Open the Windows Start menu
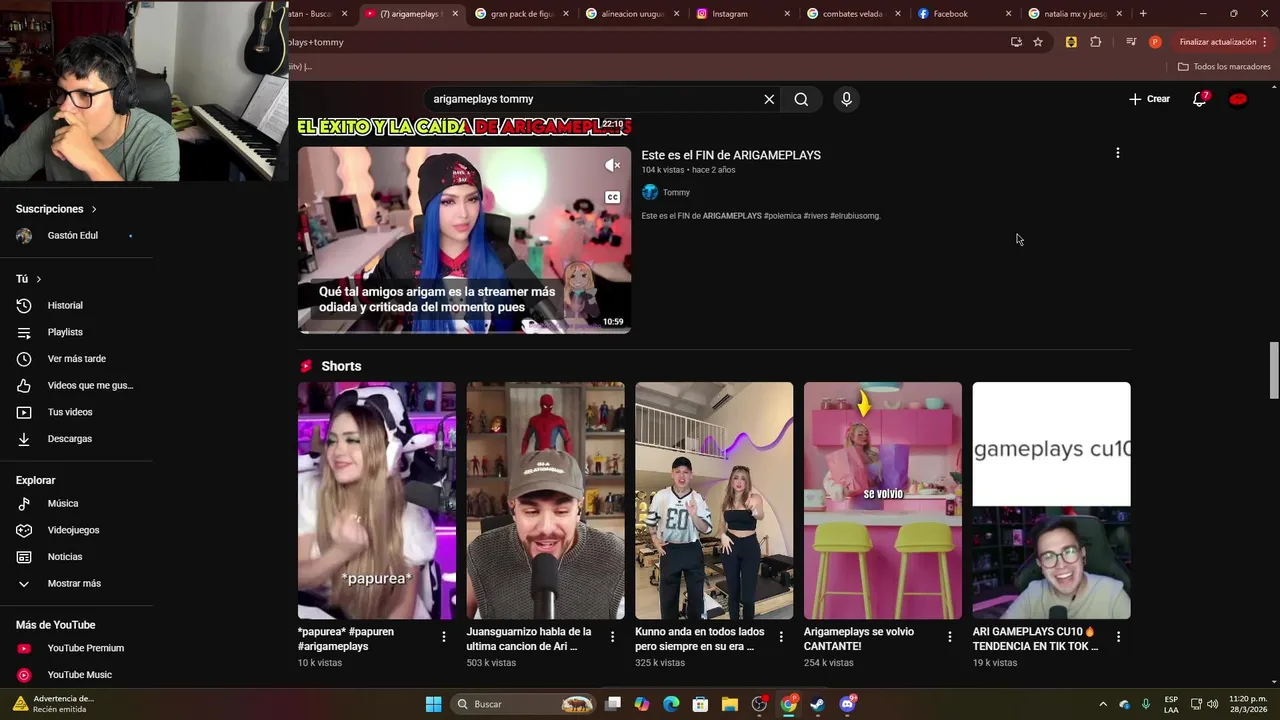The width and height of the screenshot is (1280, 720). (x=433, y=704)
